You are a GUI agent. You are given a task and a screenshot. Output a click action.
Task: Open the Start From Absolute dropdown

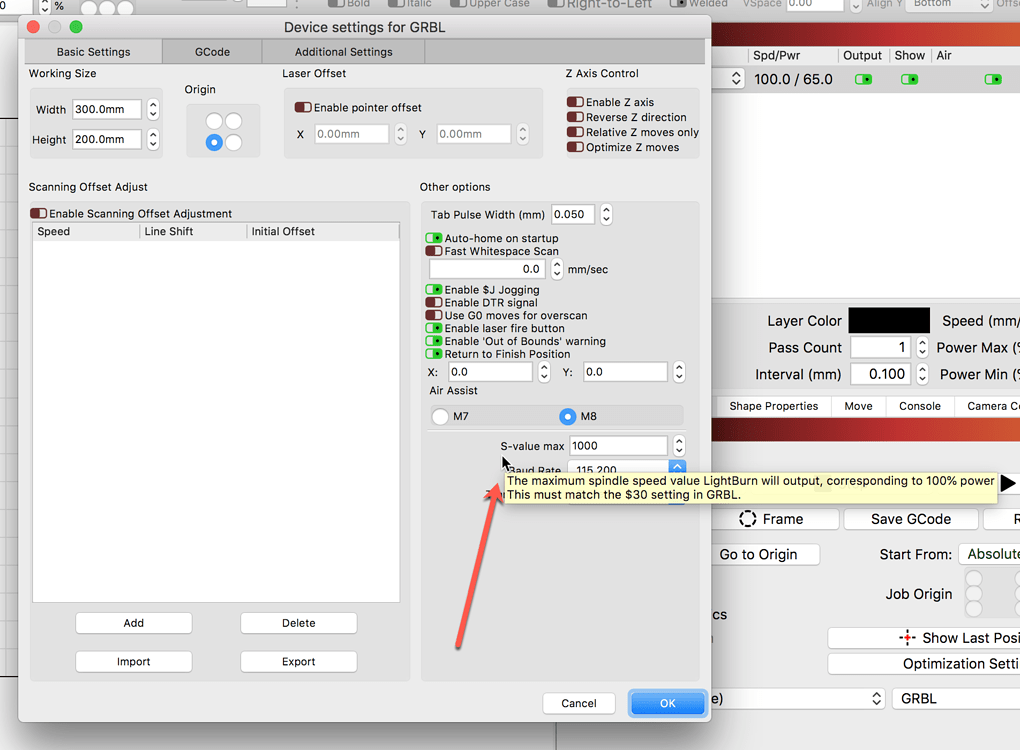(x=998, y=554)
